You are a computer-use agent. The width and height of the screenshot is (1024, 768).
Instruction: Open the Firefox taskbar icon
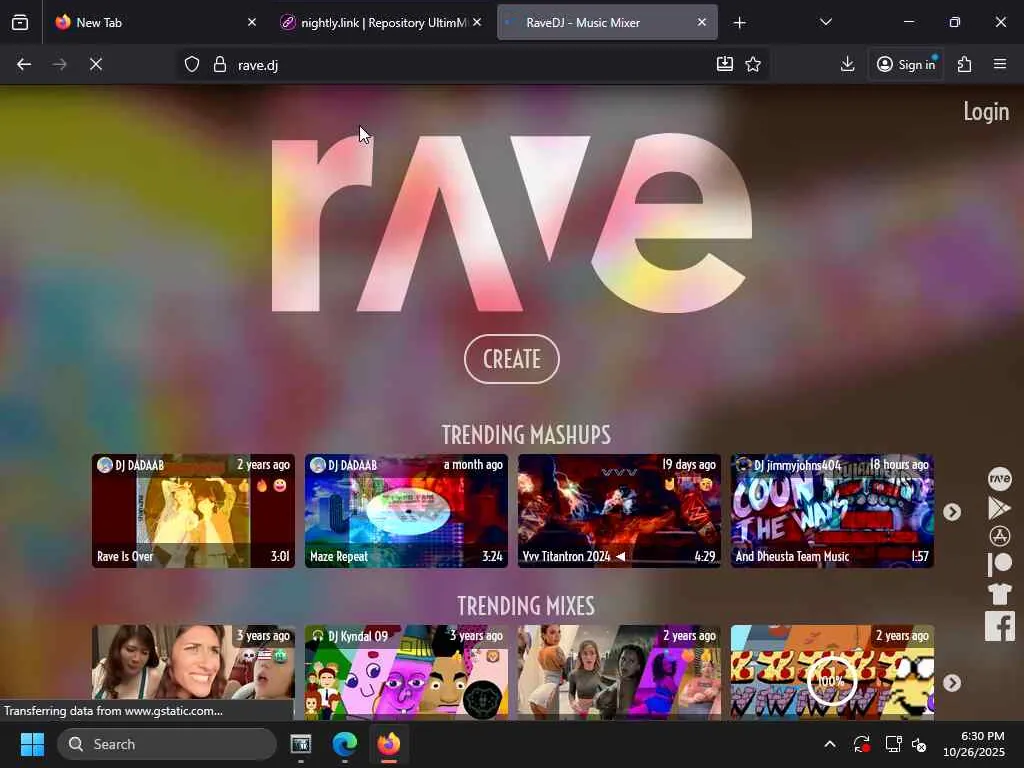389,744
